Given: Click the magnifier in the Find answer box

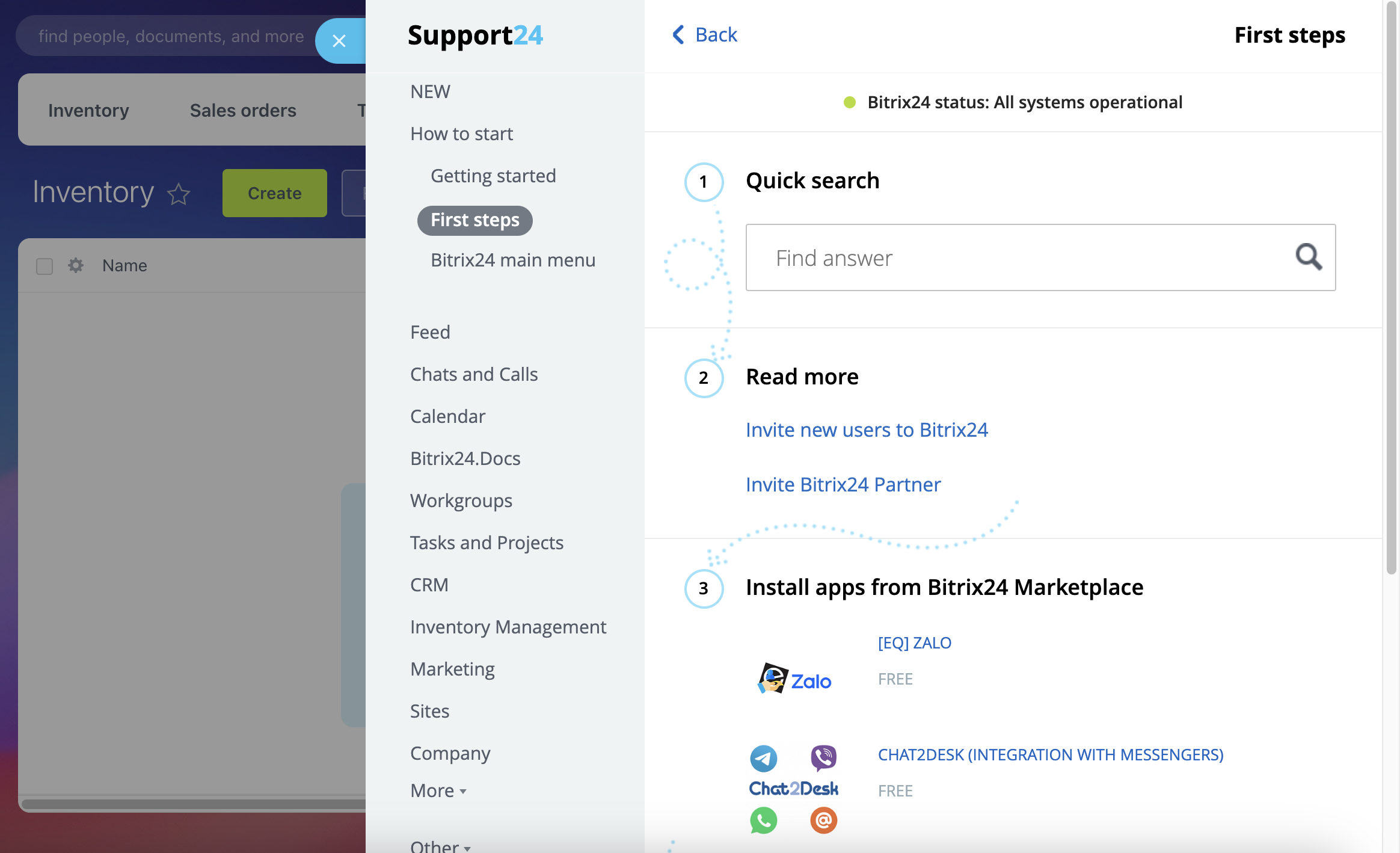Looking at the screenshot, I should pyautogui.click(x=1309, y=257).
